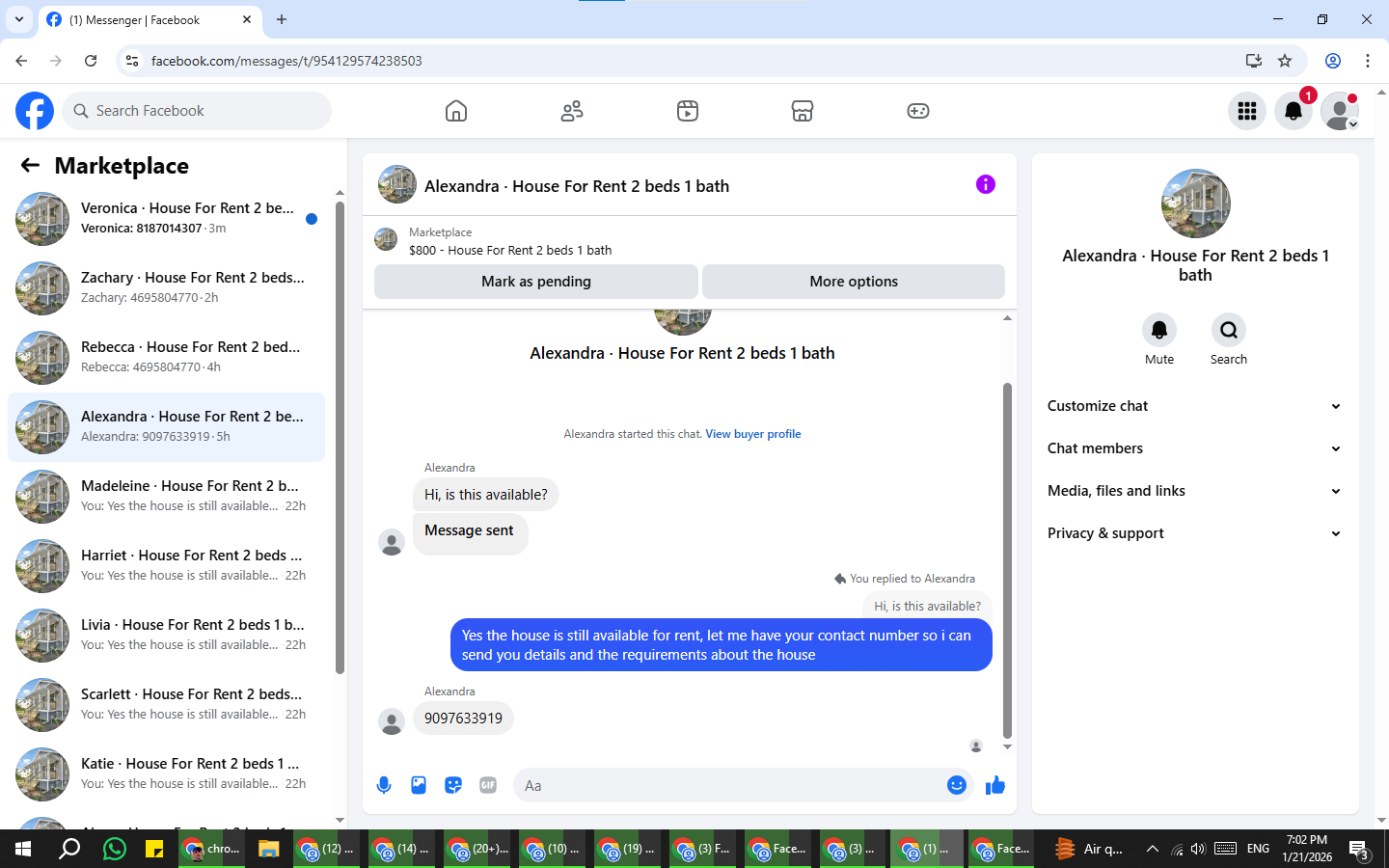Go to the Home feed icon
Image resolution: width=1389 pixels, height=868 pixels.
point(456,111)
